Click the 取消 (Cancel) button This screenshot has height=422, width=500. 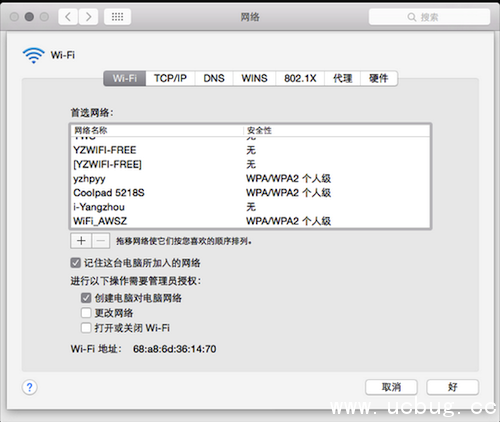pyautogui.click(x=391, y=387)
